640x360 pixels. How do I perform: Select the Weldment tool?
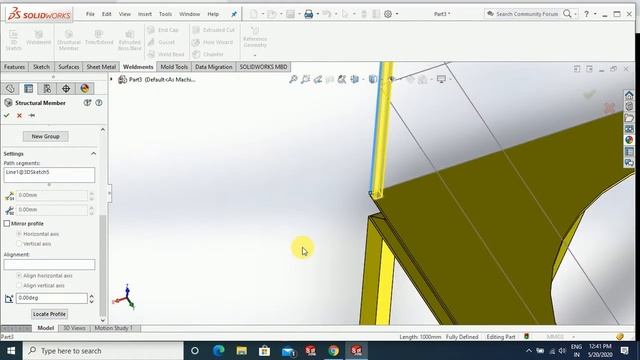(38, 38)
